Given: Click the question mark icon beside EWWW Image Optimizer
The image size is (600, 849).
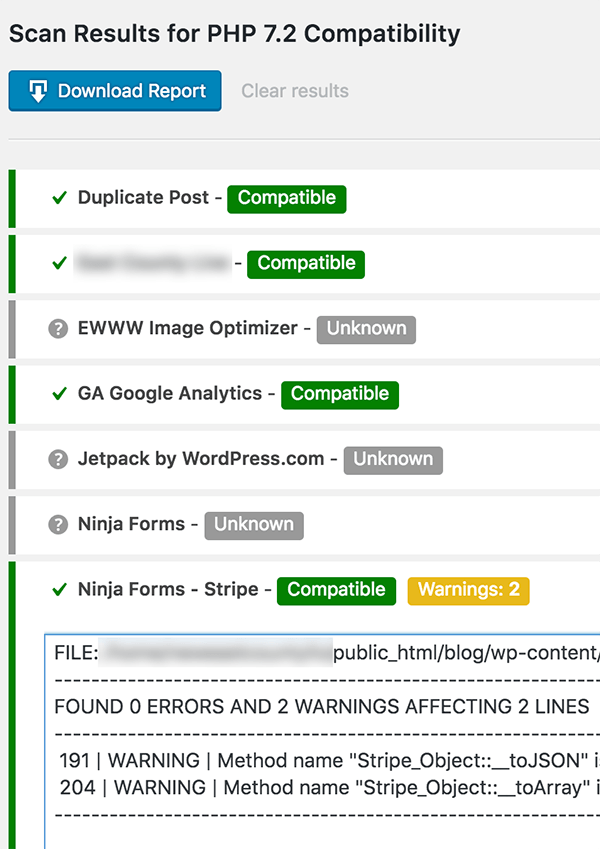Looking at the screenshot, I should pyautogui.click(x=58, y=329).
